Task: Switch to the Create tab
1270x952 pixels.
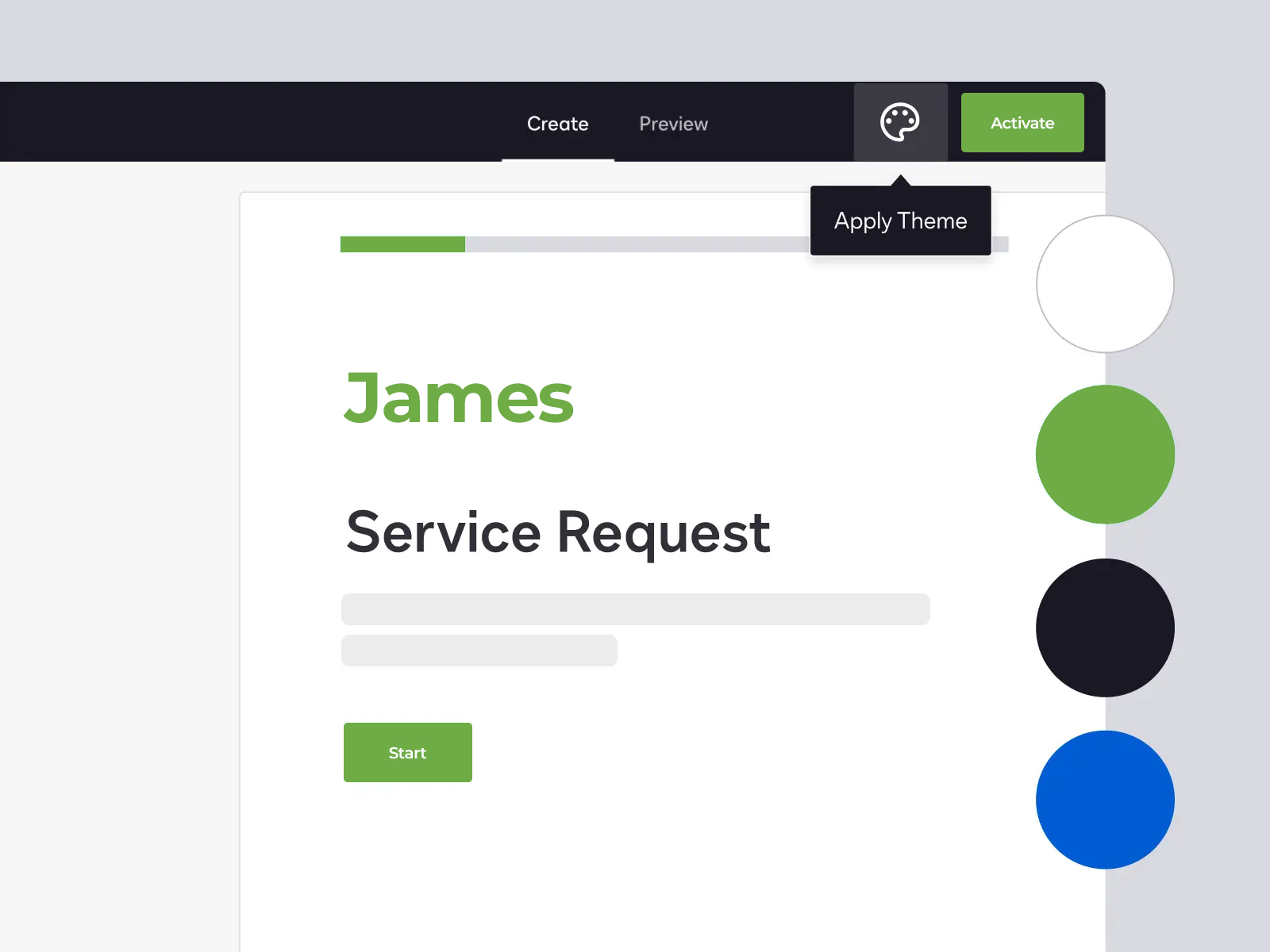Action: (557, 124)
